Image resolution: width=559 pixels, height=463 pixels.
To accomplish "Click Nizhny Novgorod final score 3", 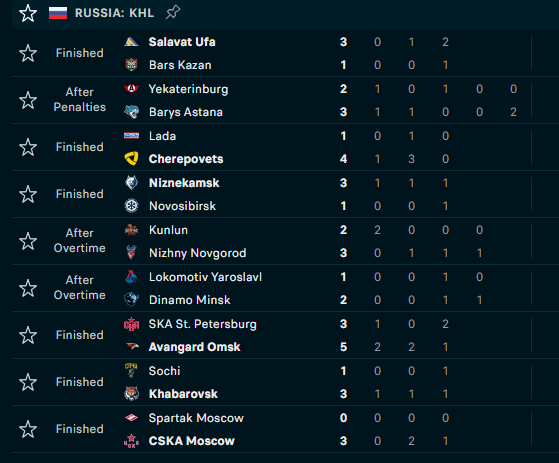I will [x=343, y=253].
